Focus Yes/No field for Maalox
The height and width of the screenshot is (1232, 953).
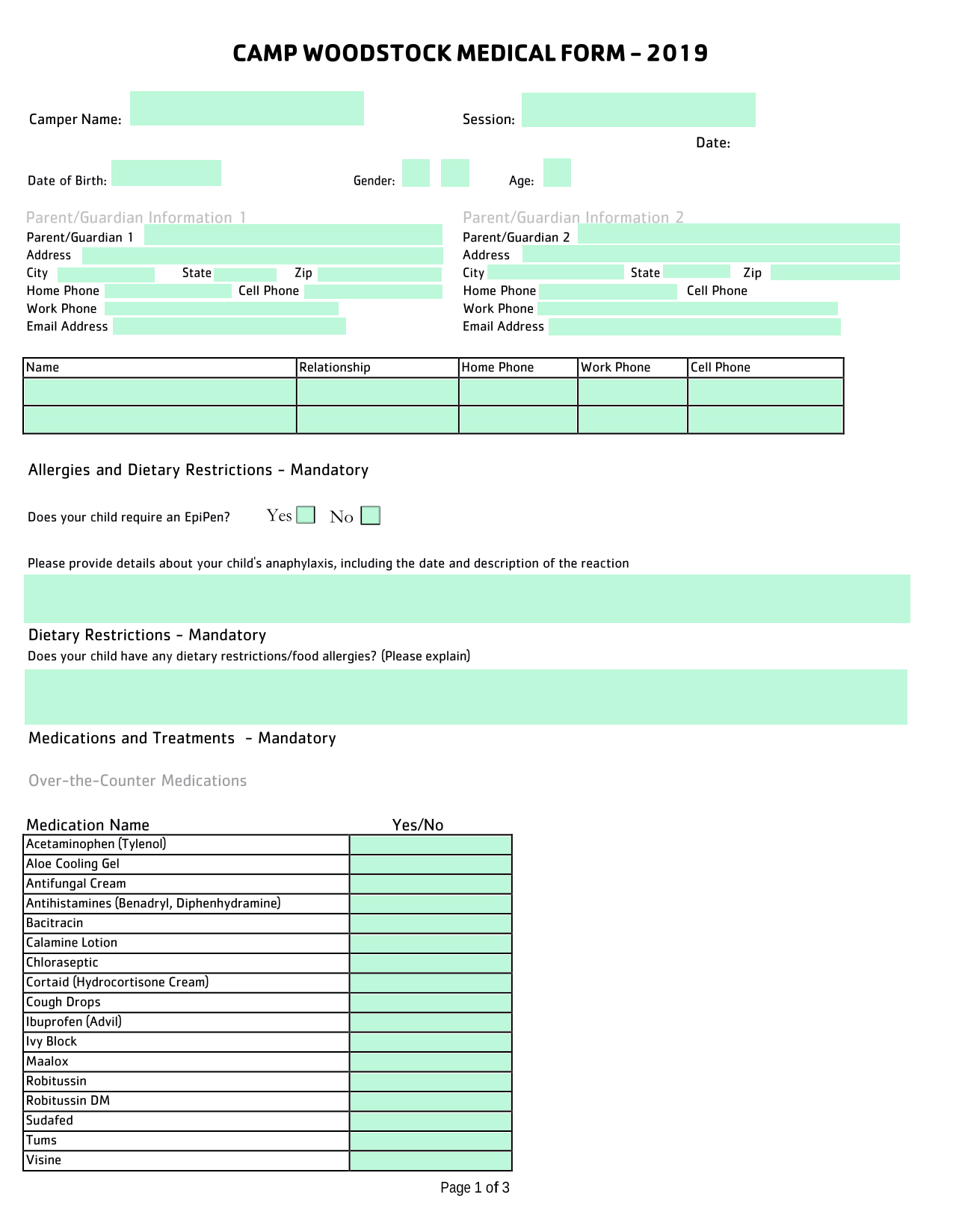pyautogui.click(x=431, y=1062)
